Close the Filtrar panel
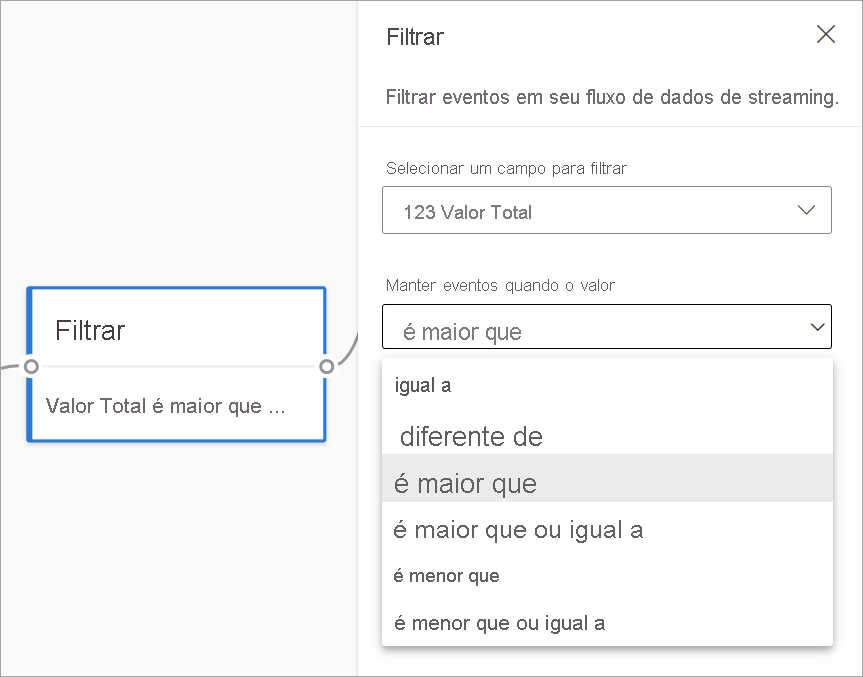The image size is (863, 677). tap(825, 34)
